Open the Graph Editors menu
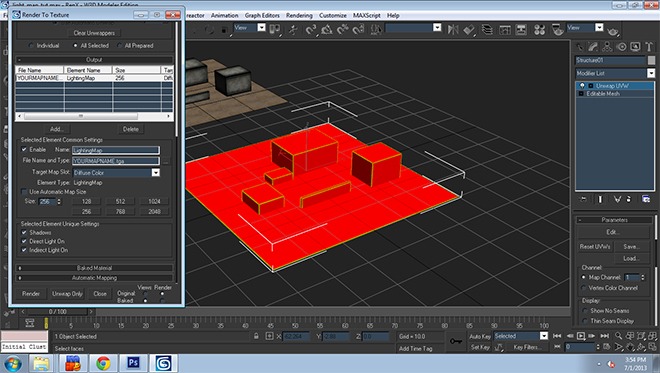 click(262, 16)
